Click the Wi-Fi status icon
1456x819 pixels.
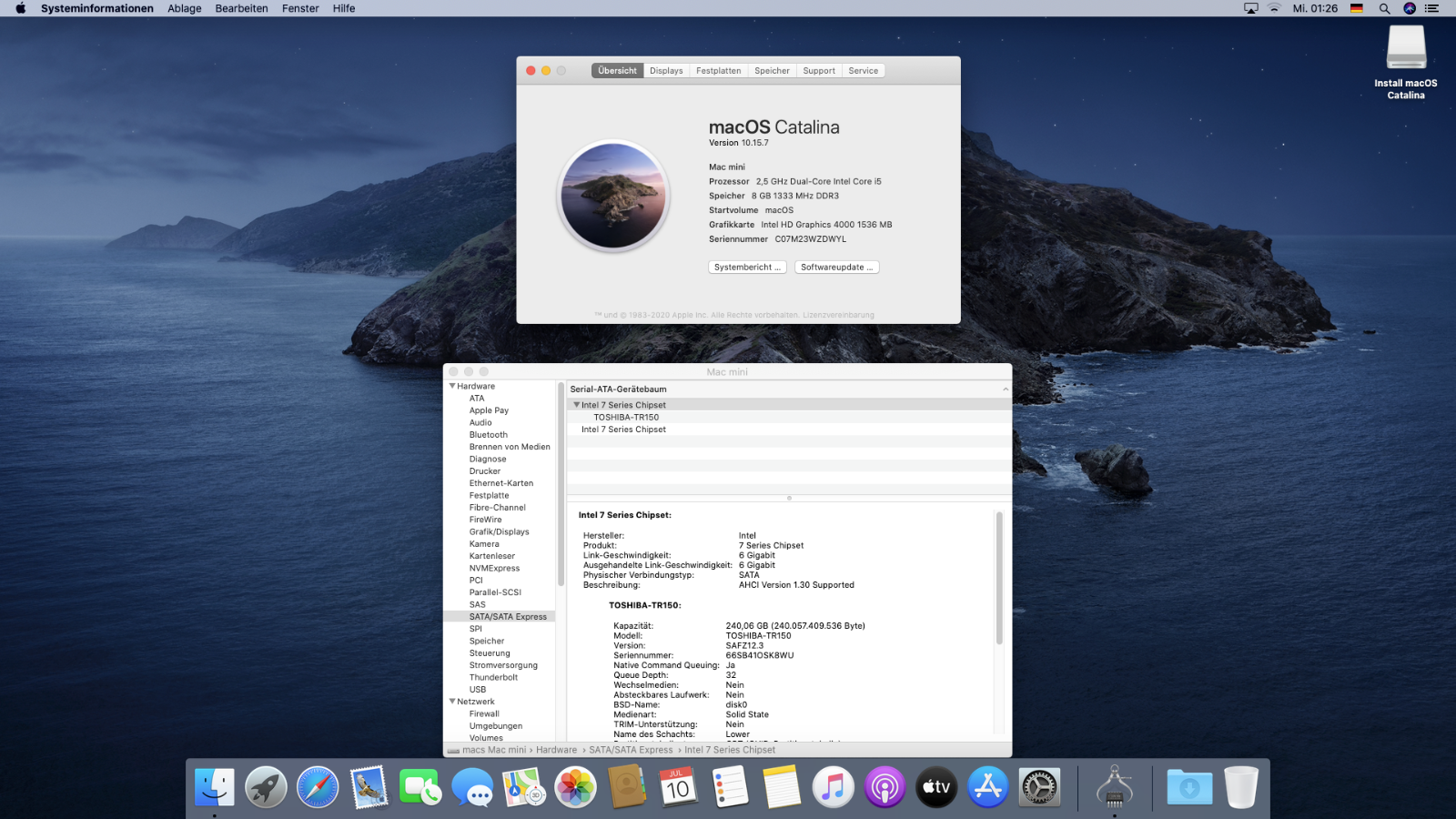(1274, 8)
